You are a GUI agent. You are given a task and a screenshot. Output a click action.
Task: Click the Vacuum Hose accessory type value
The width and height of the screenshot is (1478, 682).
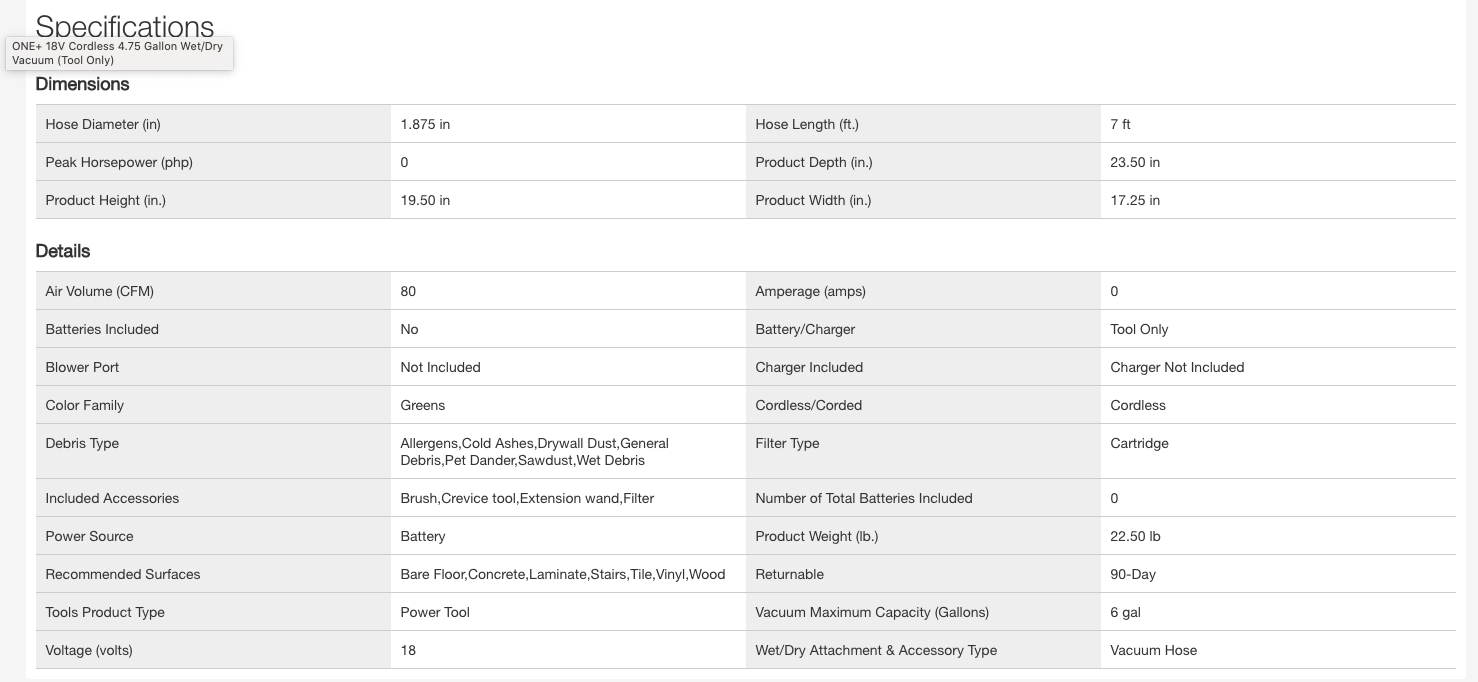[1153, 650]
